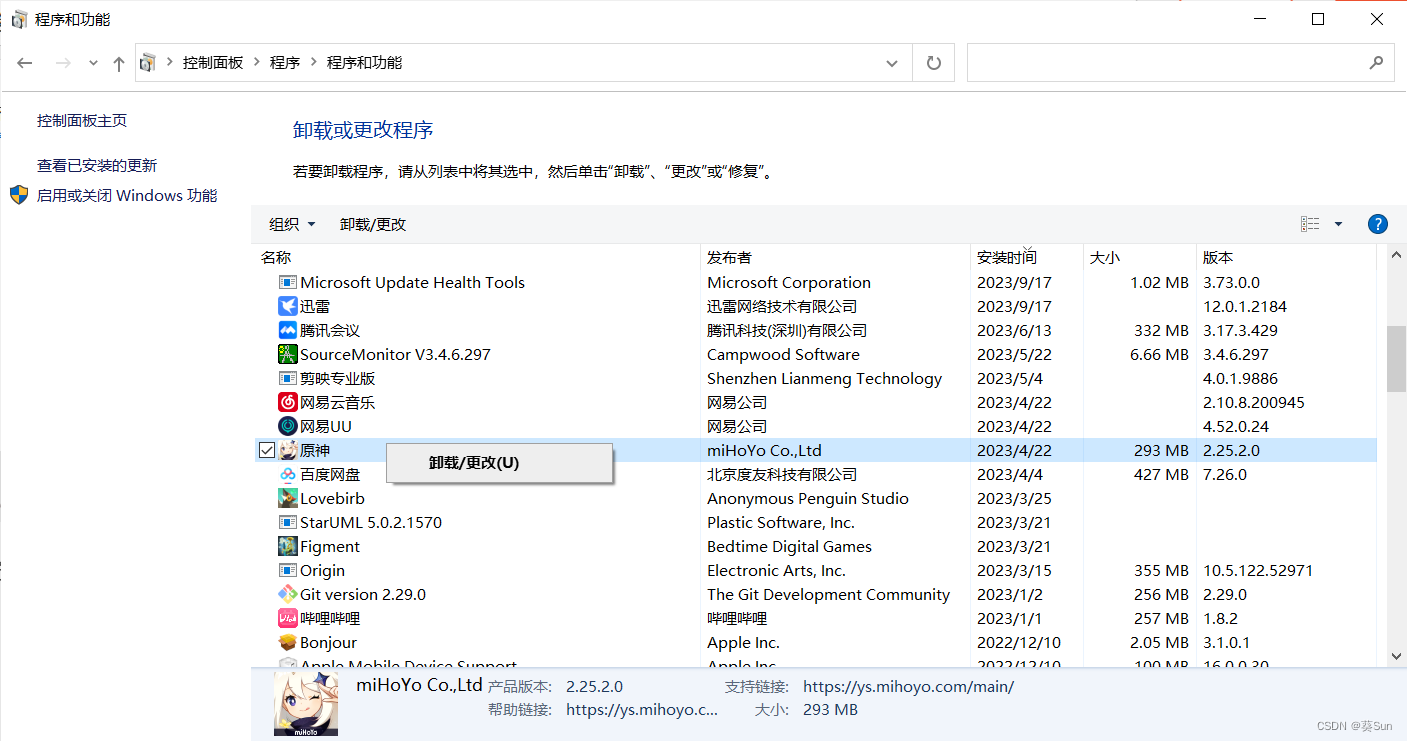Go back with the left arrow
The height and width of the screenshot is (741, 1407).
(x=26, y=63)
